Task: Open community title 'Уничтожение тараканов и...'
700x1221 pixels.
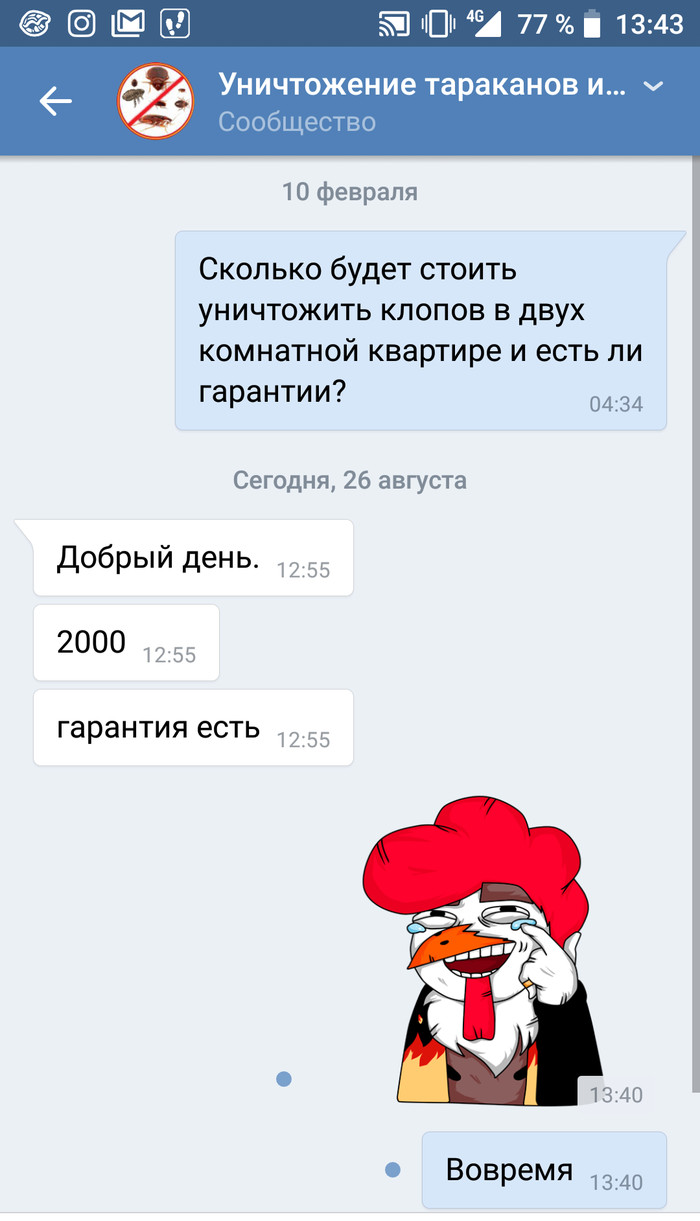Action: point(423,84)
